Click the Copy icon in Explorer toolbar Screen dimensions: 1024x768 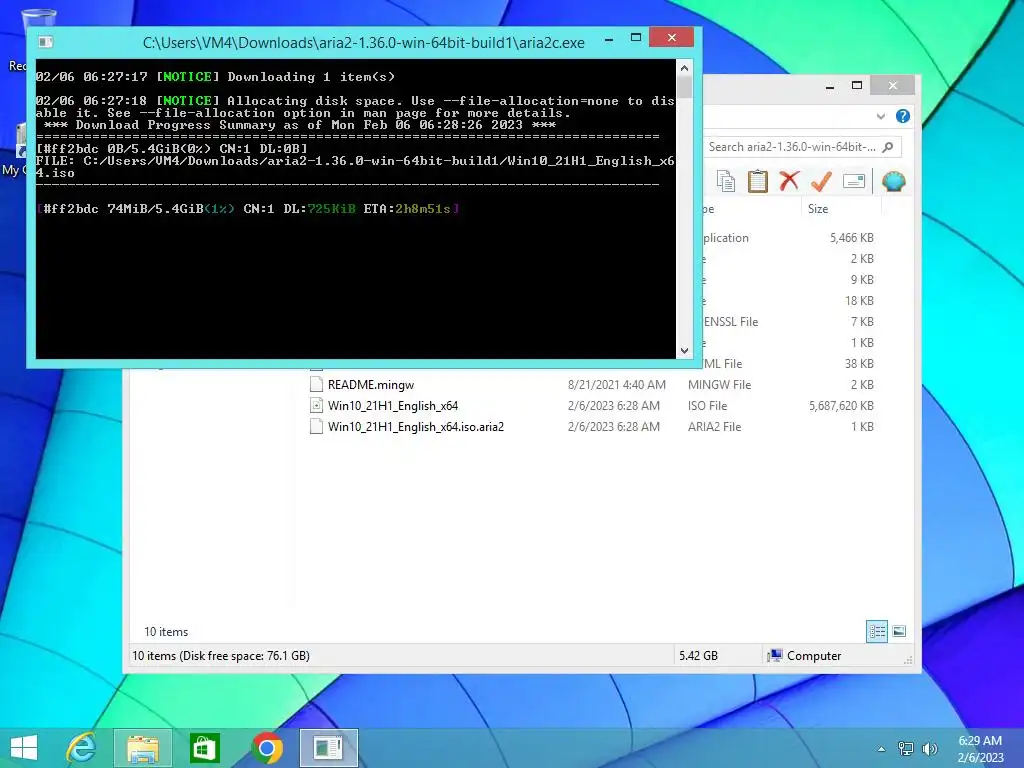pyautogui.click(x=726, y=181)
